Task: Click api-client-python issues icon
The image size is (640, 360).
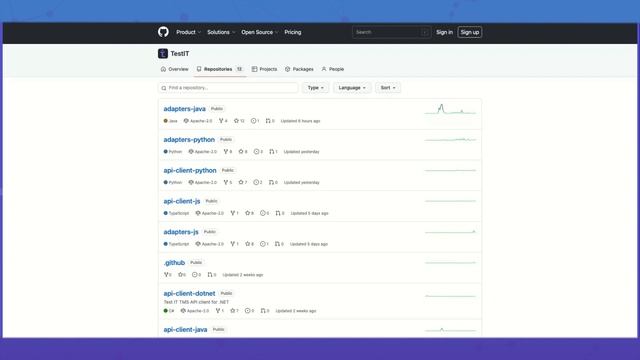Action: [256, 182]
